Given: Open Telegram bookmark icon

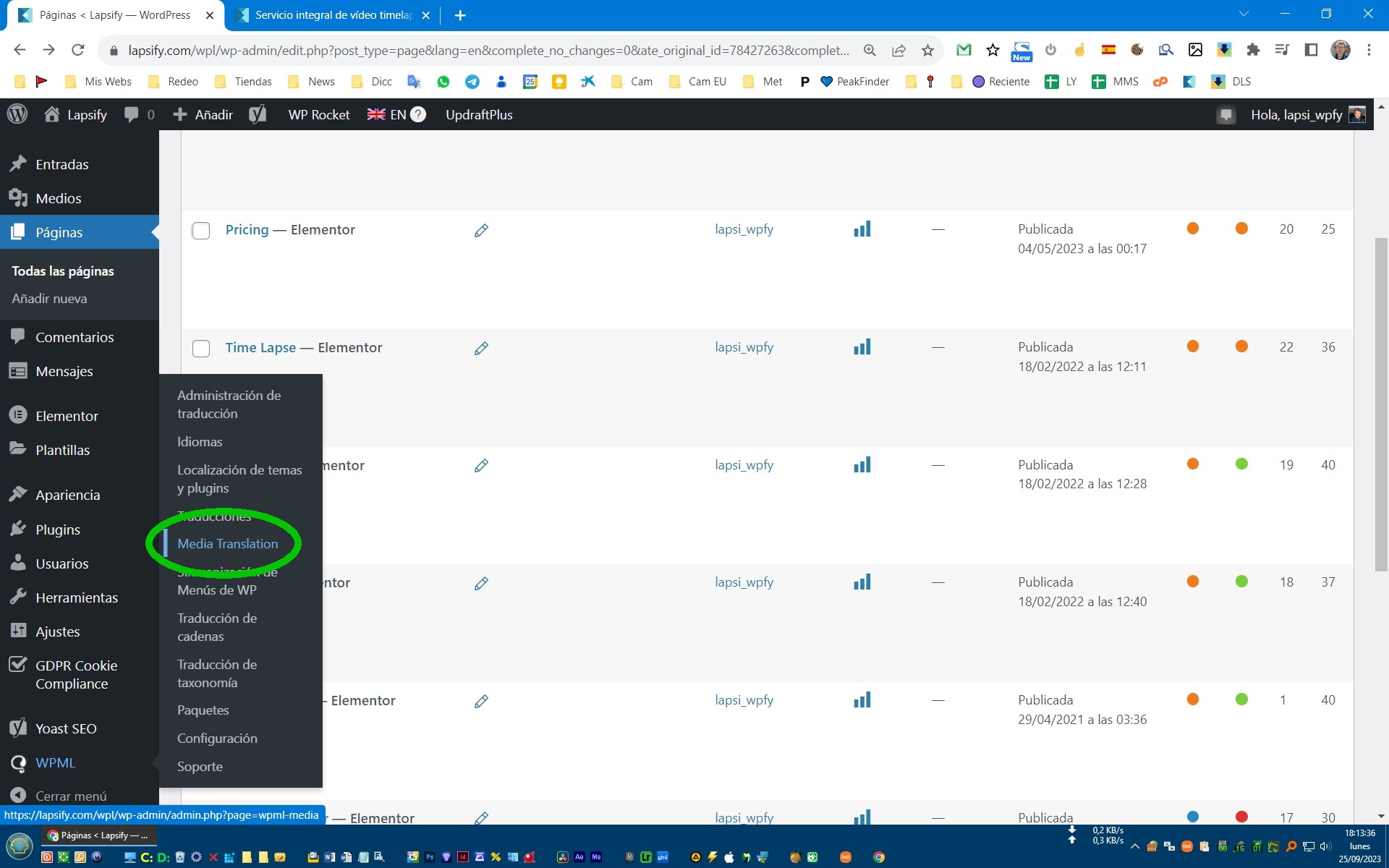Looking at the screenshot, I should coord(472,82).
